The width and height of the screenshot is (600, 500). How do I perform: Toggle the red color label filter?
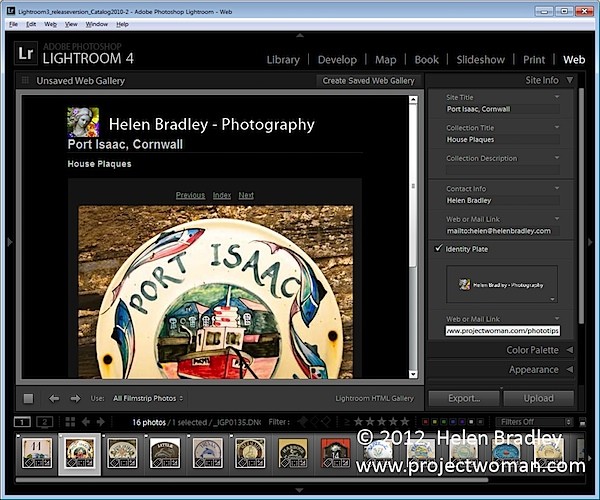425,422
